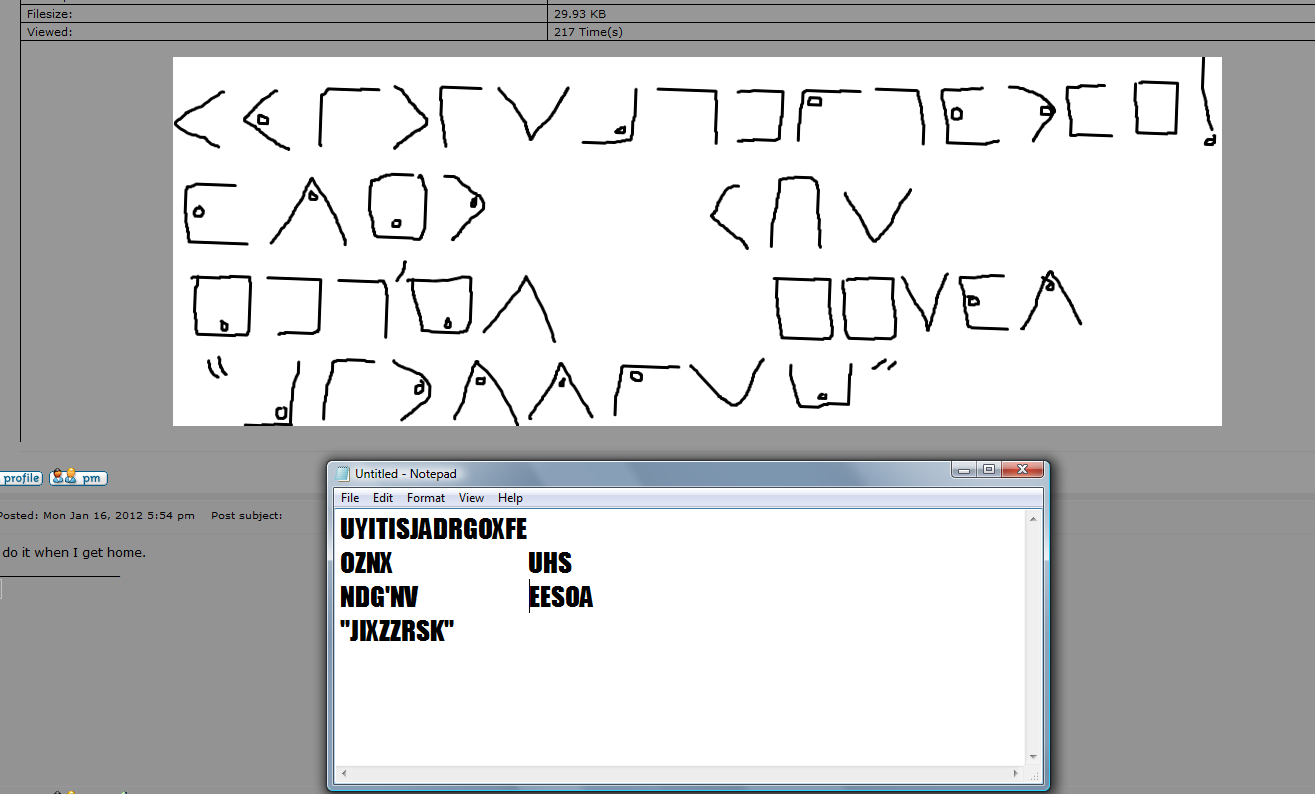Open the Edit menu in Notepad
Image resolution: width=1315 pixels, height=794 pixels.
[x=382, y=497]
